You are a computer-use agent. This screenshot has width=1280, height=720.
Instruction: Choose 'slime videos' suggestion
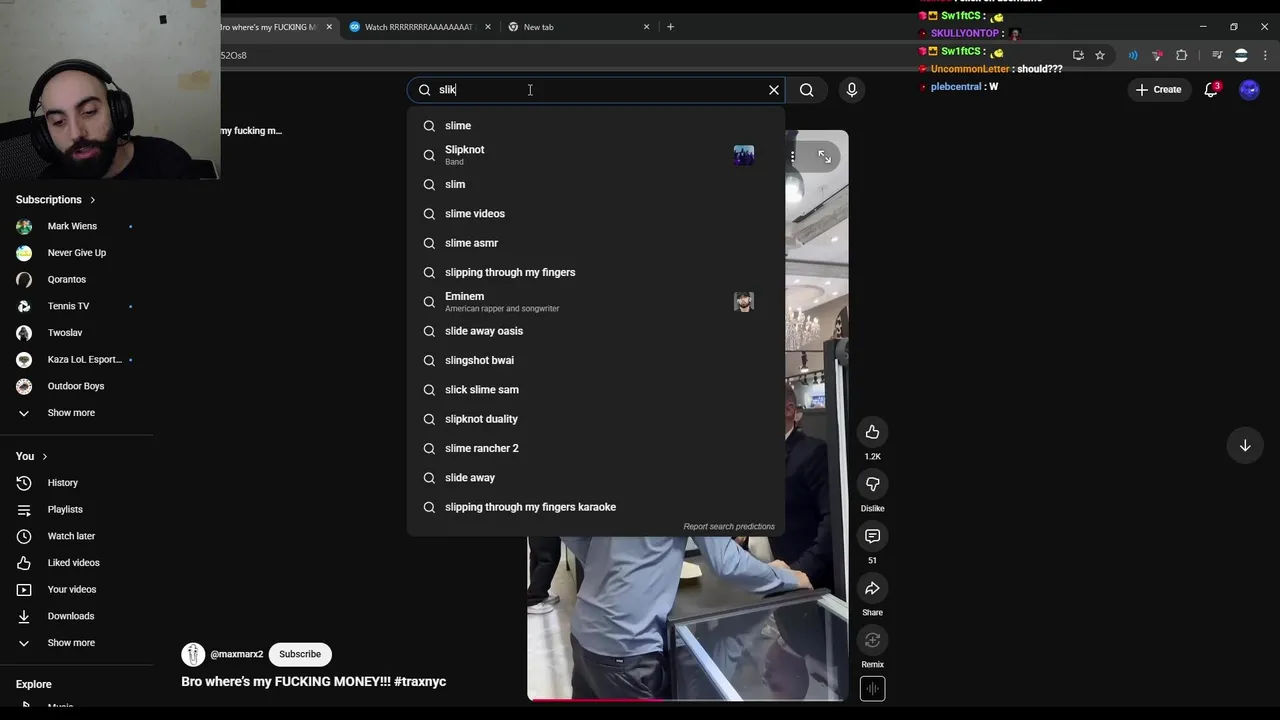pyautogui.click(x=595, y=214)
